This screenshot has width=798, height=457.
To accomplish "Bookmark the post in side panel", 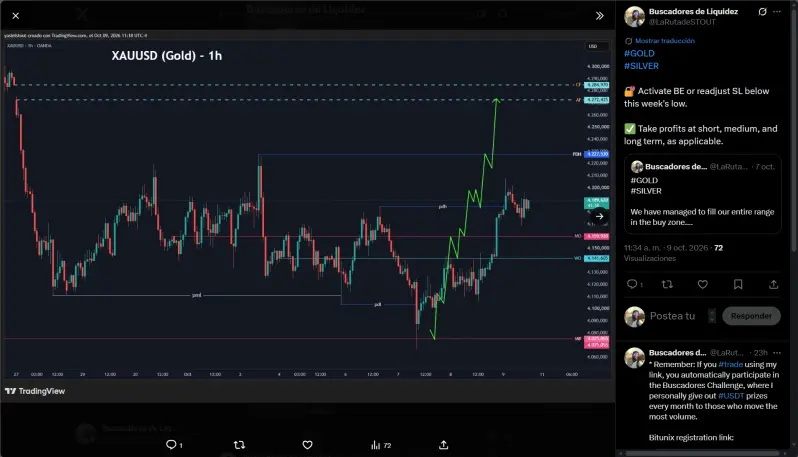I will click(x=738, y=284).
